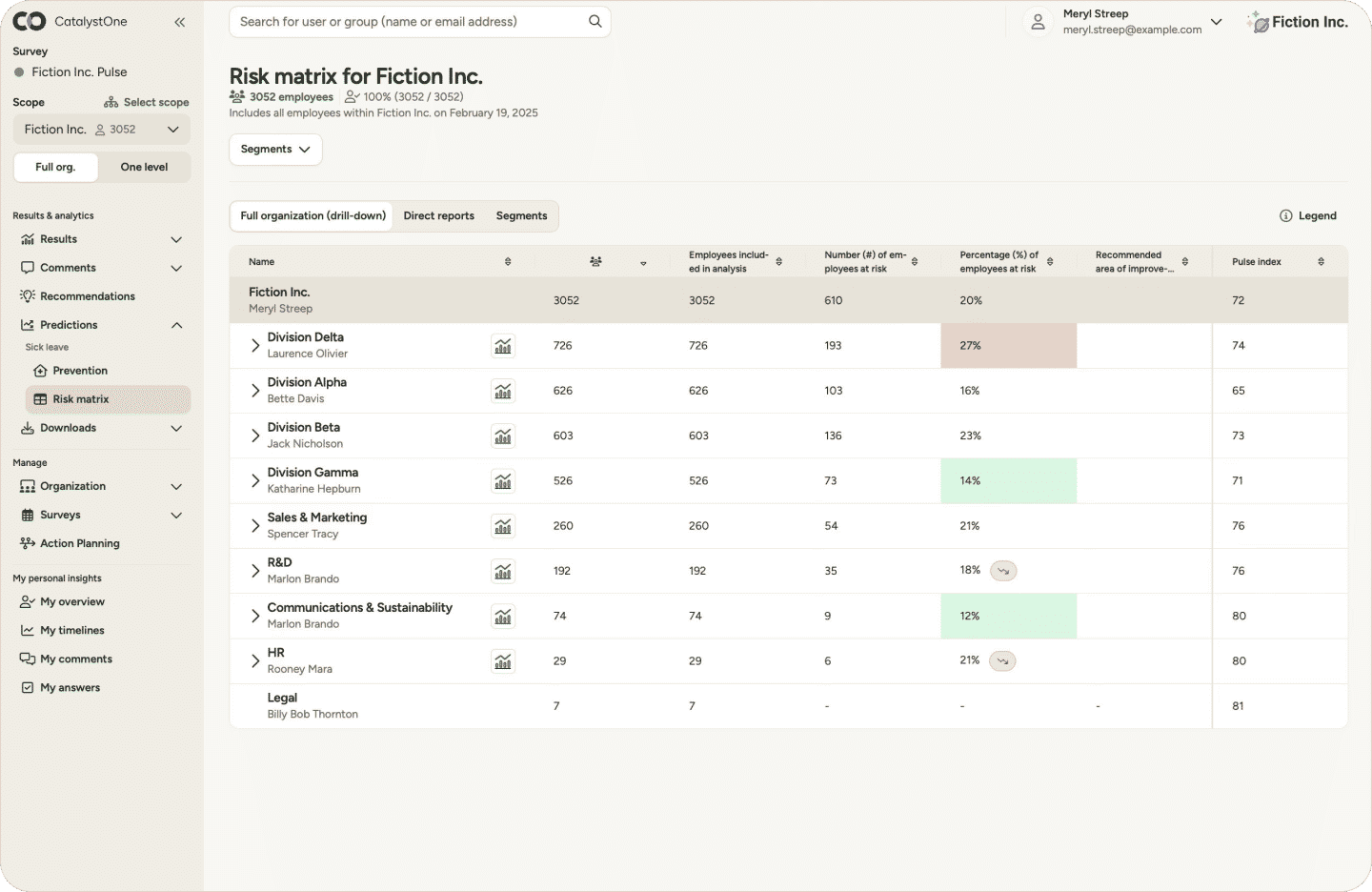Expand HR row
Screen dimensions: 1372x892
(255, 661)
